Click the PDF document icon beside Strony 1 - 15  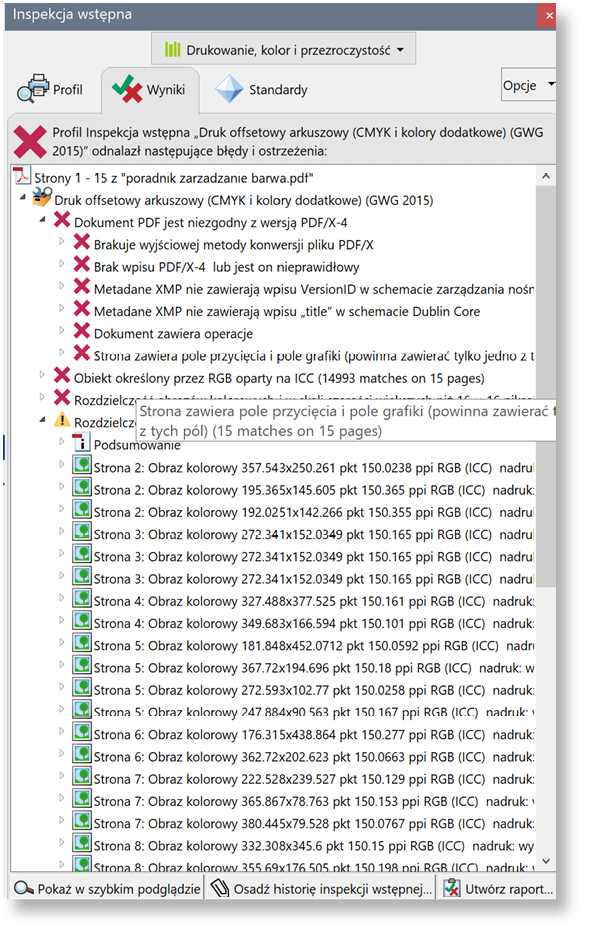[22, 177]
